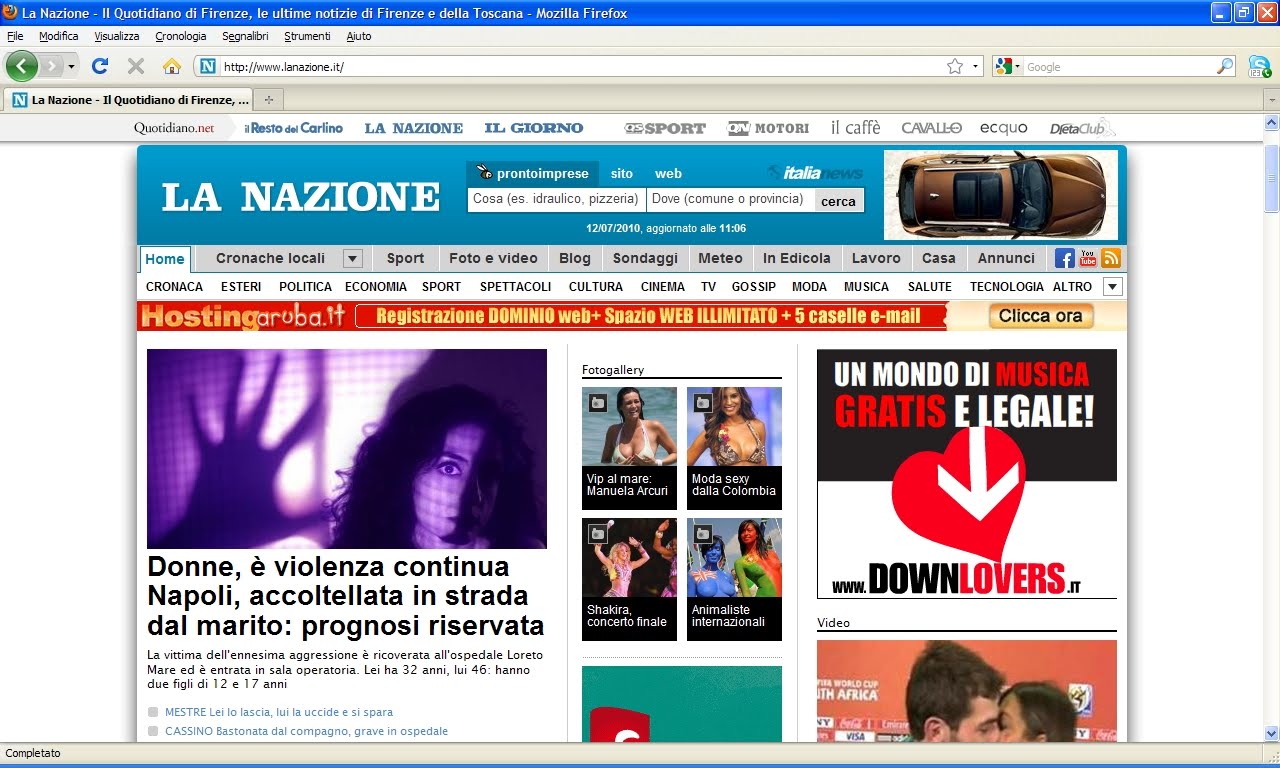Screen dimensions: 1280x768
Task: Click the vertical scrollbar down arrow
Action: 1271,733
